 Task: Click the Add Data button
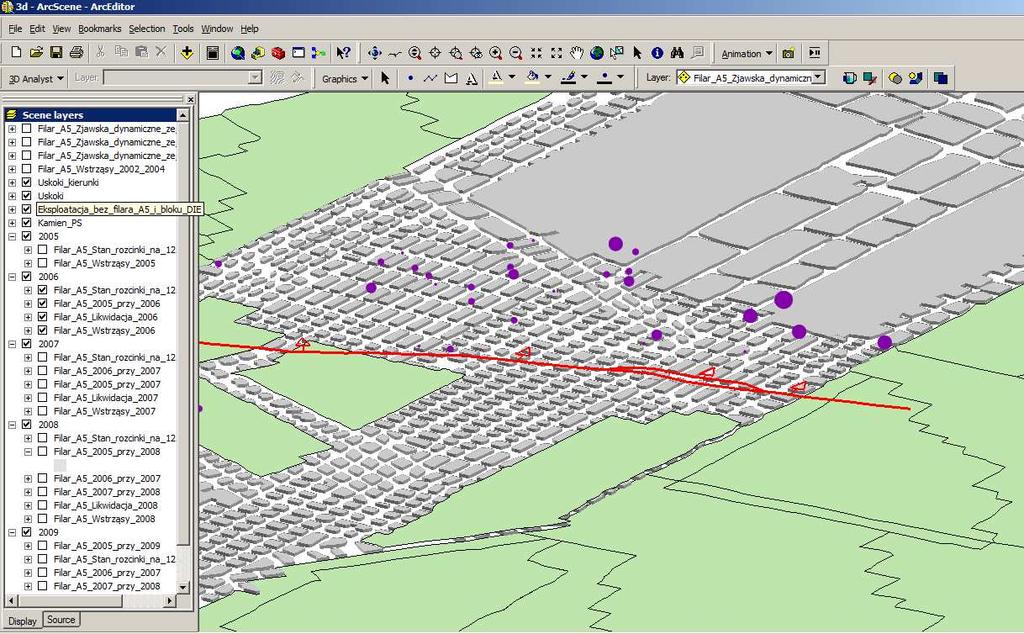[x=187, y=53]
